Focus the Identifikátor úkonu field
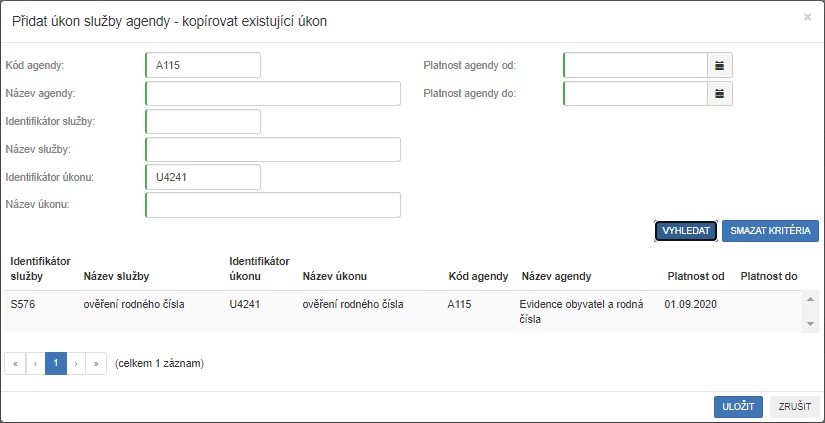Image resolution: width=825 pixels, height=423 pixels. [203, 177]
